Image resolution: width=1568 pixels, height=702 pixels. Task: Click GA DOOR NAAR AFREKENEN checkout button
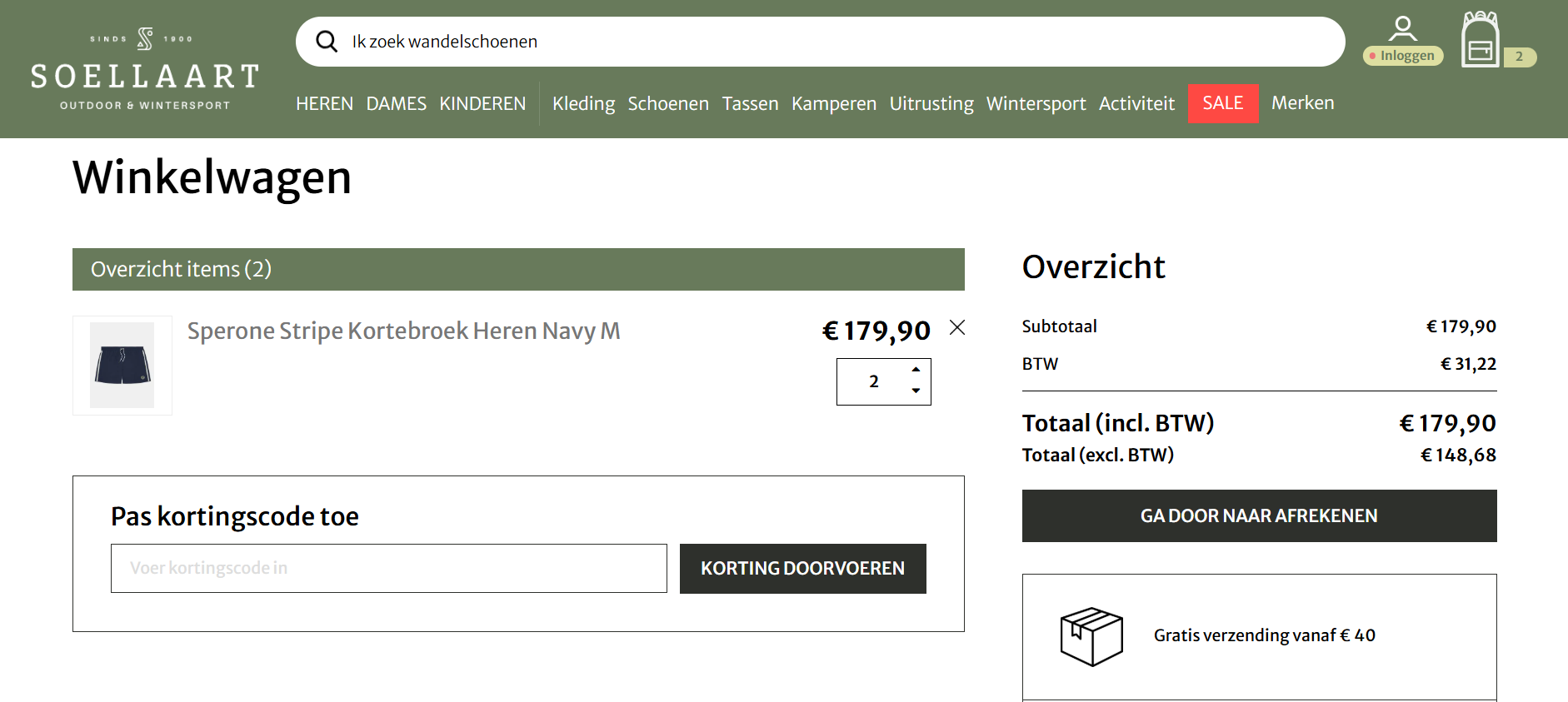[x=1260, y=516]
